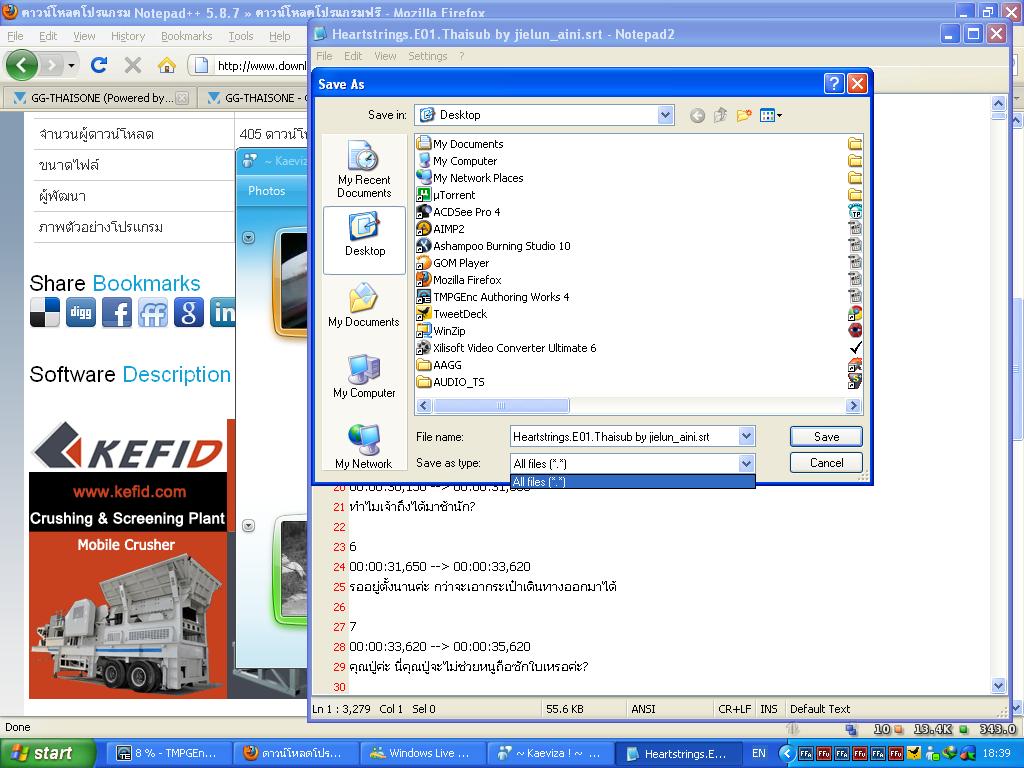Click the Up One Level folder icon
This screenshot has height=768, width=1024.
pyautogui.click(x=720, y=116)
